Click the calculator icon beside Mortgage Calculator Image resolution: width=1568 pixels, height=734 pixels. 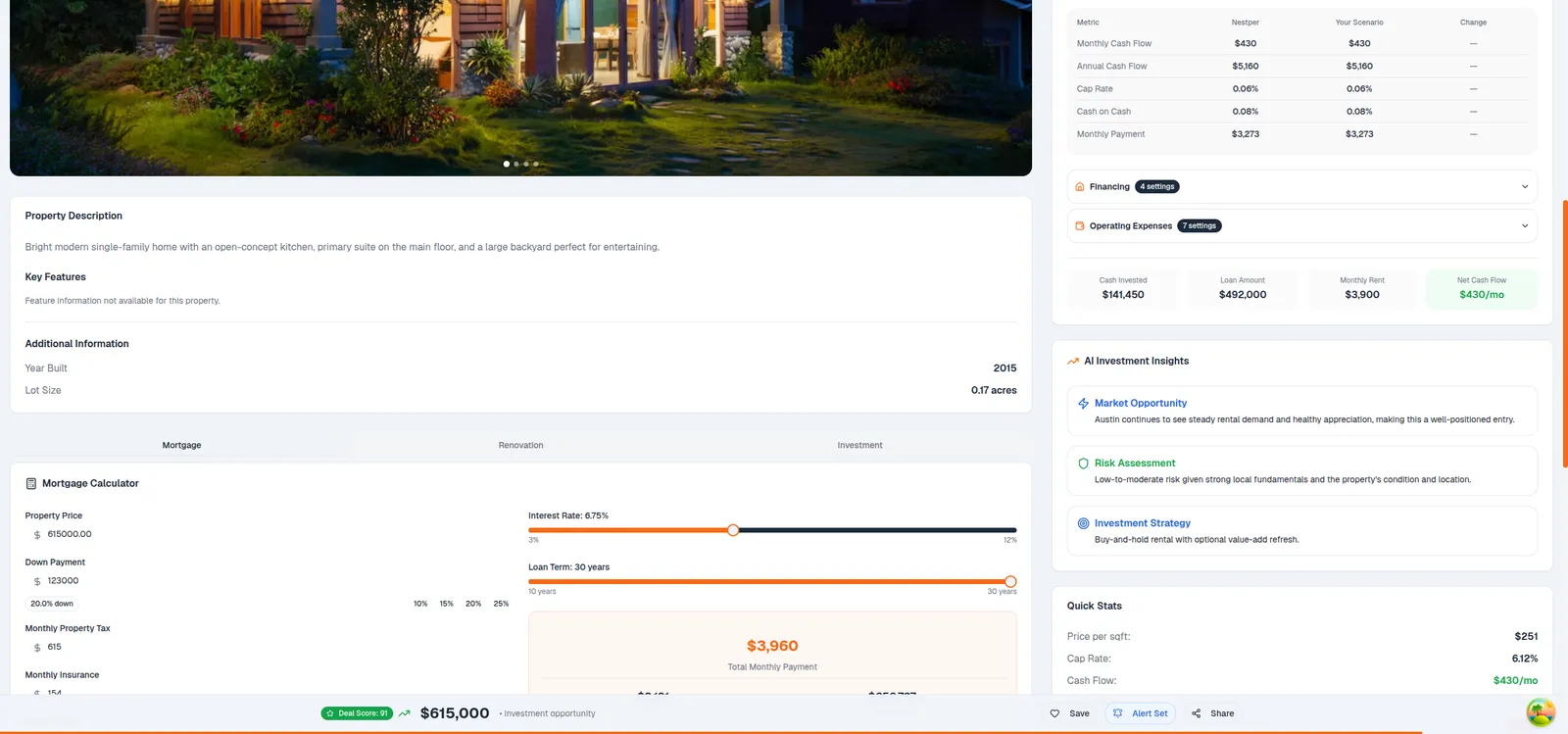click(31, 484)
